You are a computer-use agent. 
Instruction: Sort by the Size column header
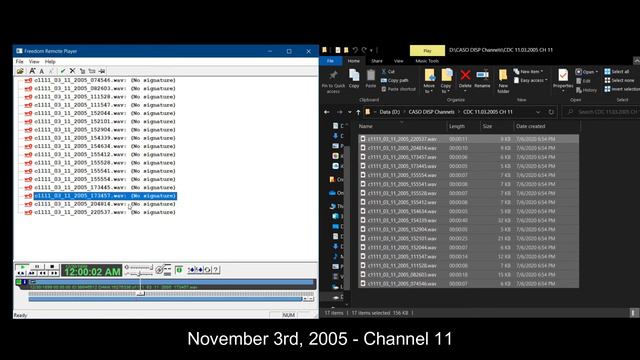pos(487,127)
